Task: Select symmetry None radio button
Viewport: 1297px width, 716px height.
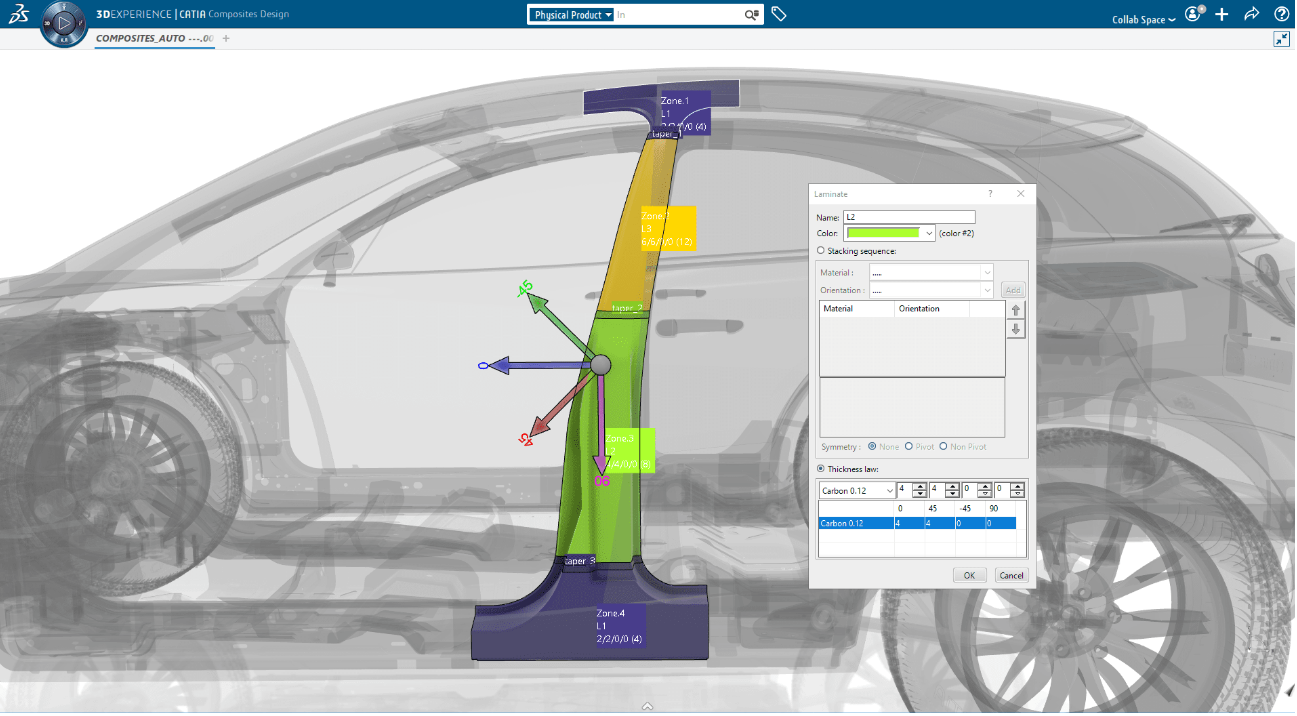Action: (873, 447)
